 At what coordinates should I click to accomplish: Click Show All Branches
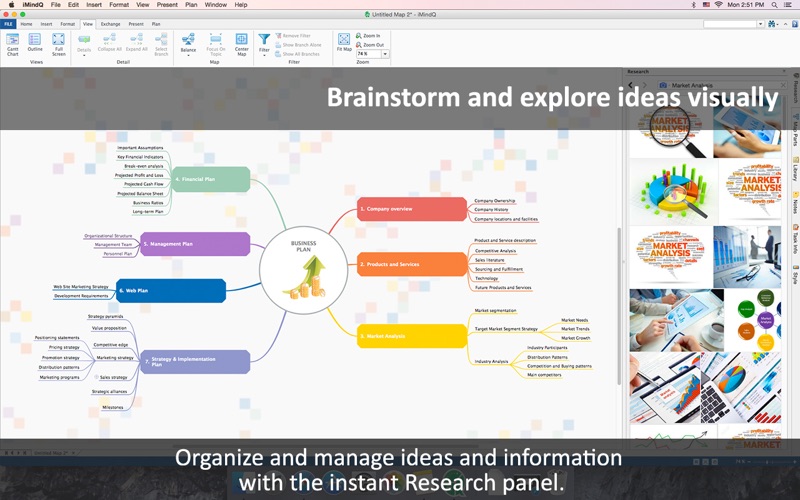[x=297, y=54]
